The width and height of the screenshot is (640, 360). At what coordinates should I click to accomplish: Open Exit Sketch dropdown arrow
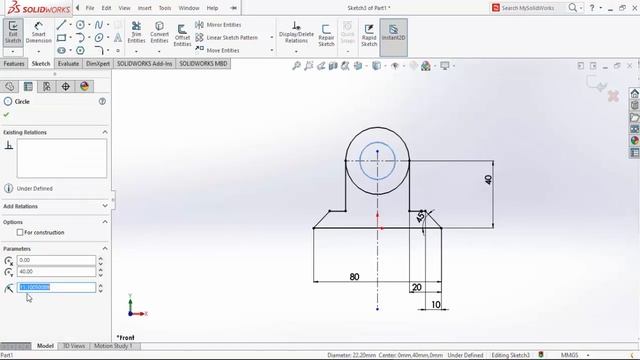(x=13, y=52)
